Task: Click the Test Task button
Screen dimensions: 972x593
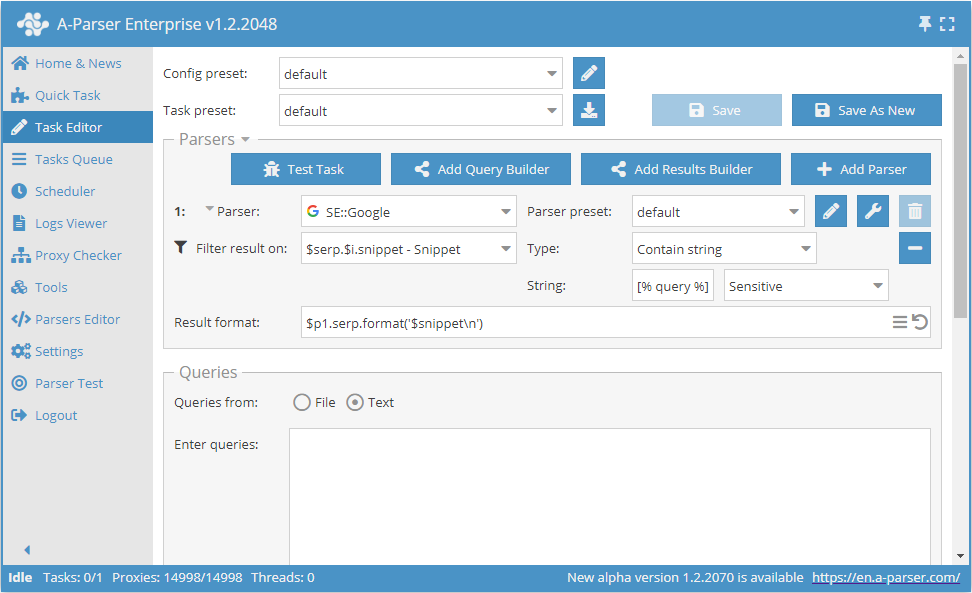Action: [x=306, y=169]
